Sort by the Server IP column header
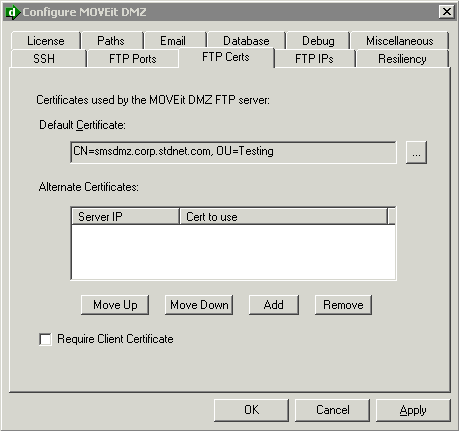Image resolution: width=459 pixels, height=431 pixels. [x=125, y=217]
